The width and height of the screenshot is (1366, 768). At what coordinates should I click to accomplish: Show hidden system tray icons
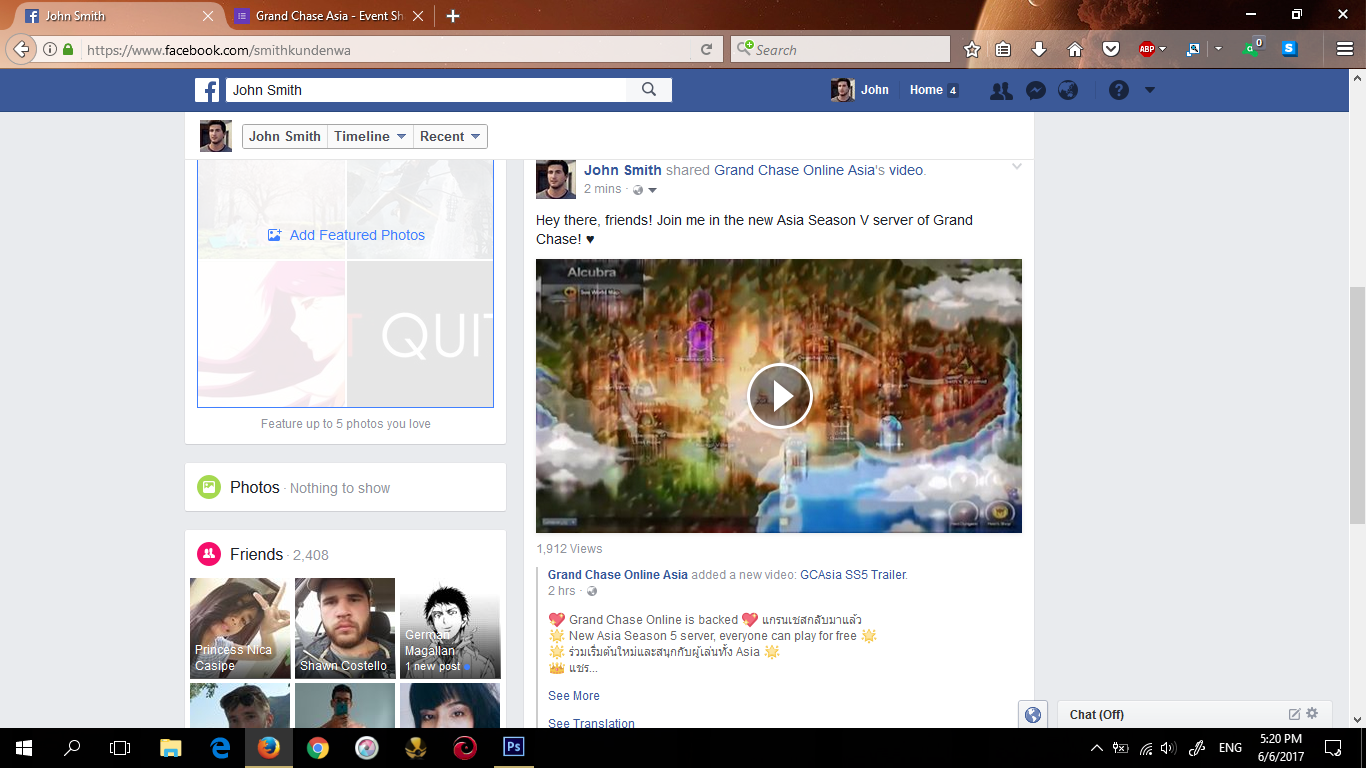click(x=1097, y=747)
